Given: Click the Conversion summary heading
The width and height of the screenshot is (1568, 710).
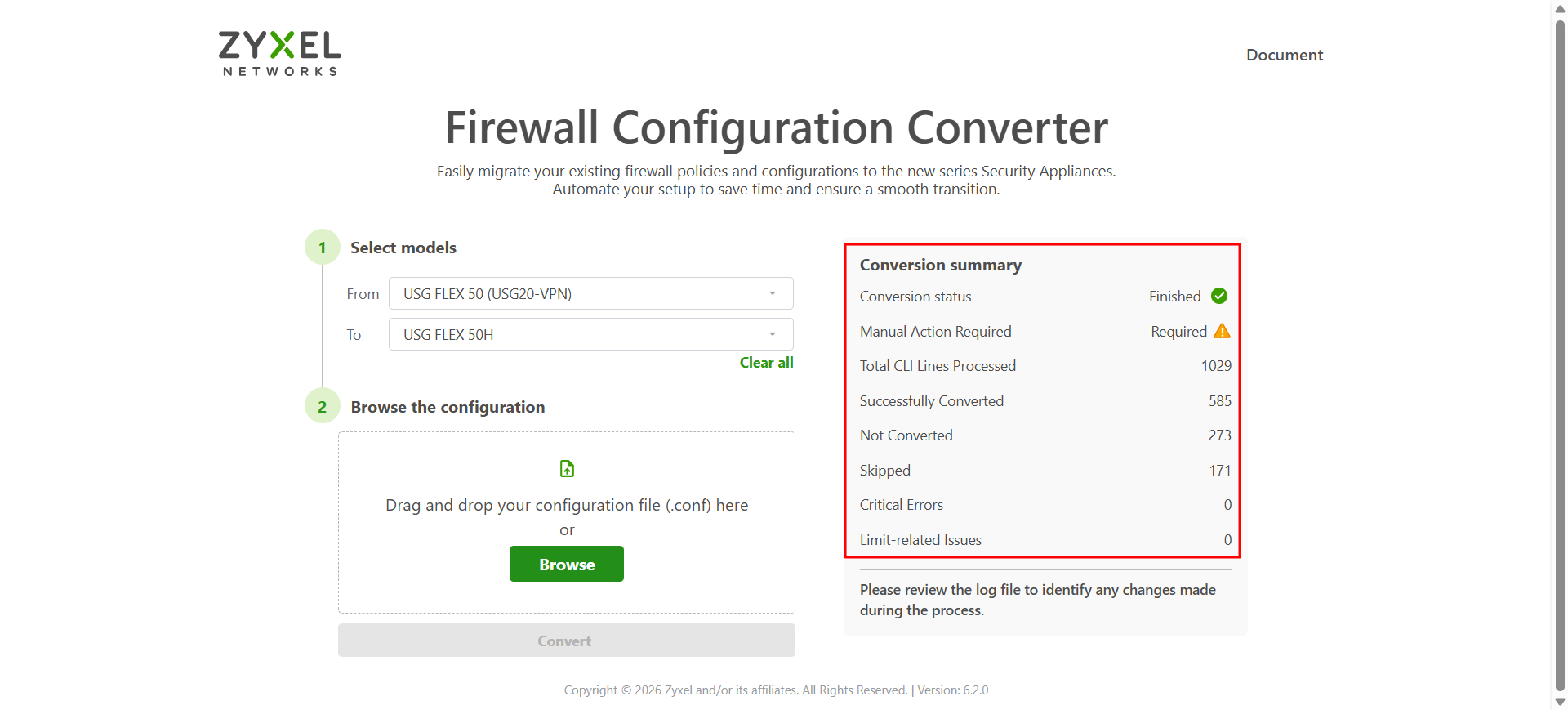Looking at the screenshot, I should pos(941,265).
